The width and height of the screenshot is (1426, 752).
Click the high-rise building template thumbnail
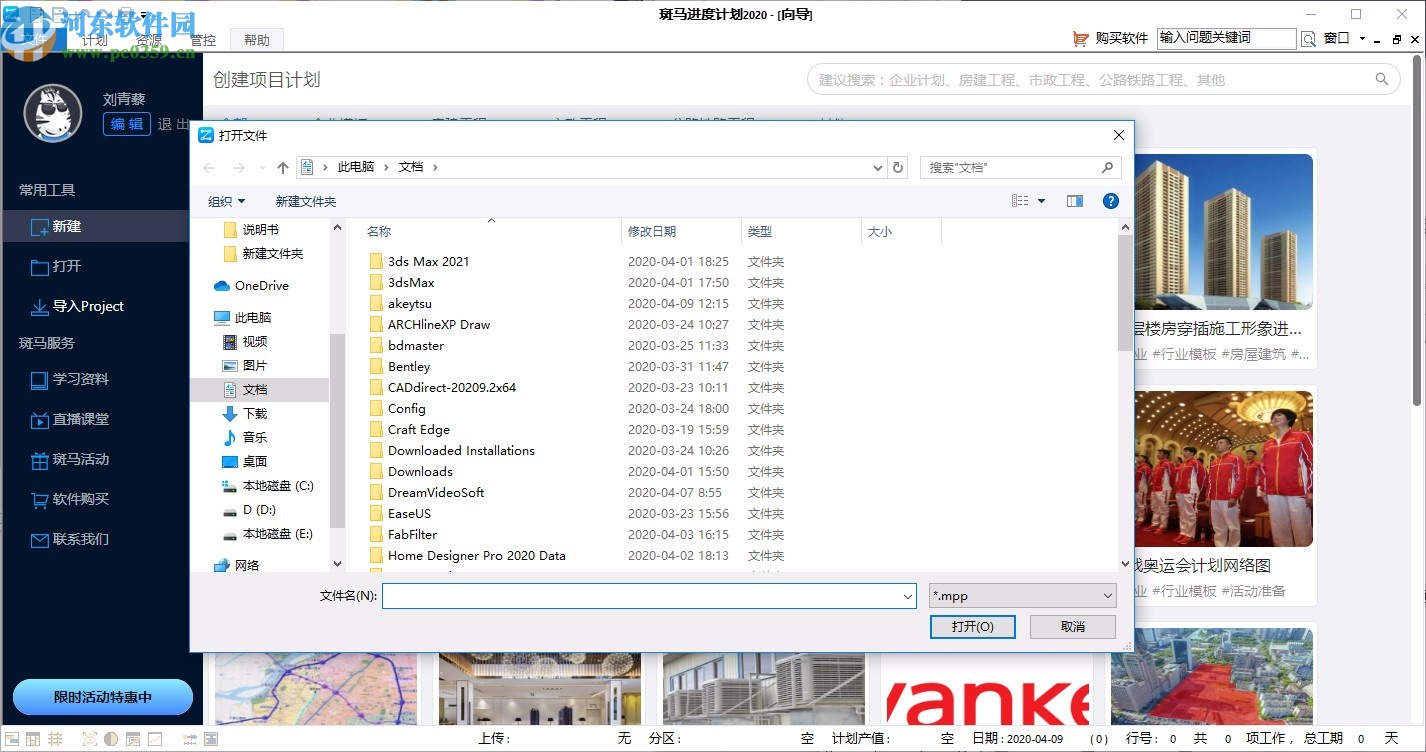coord(1224,231)
